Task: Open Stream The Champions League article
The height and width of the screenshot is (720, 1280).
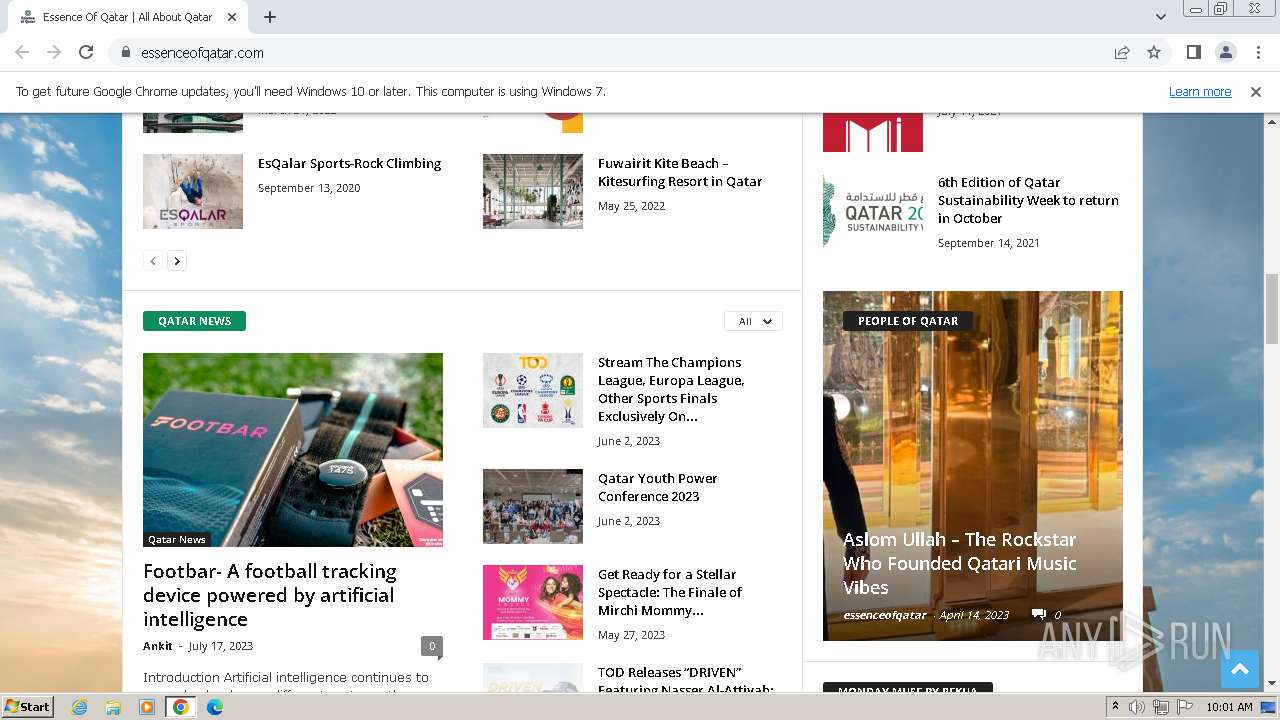Action: click(671, 389)
